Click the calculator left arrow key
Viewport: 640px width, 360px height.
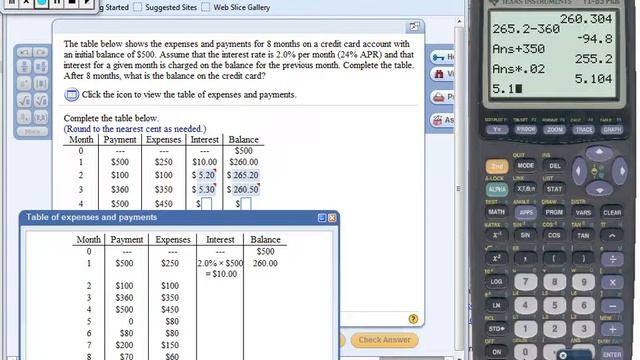click(x=579, y=171)
